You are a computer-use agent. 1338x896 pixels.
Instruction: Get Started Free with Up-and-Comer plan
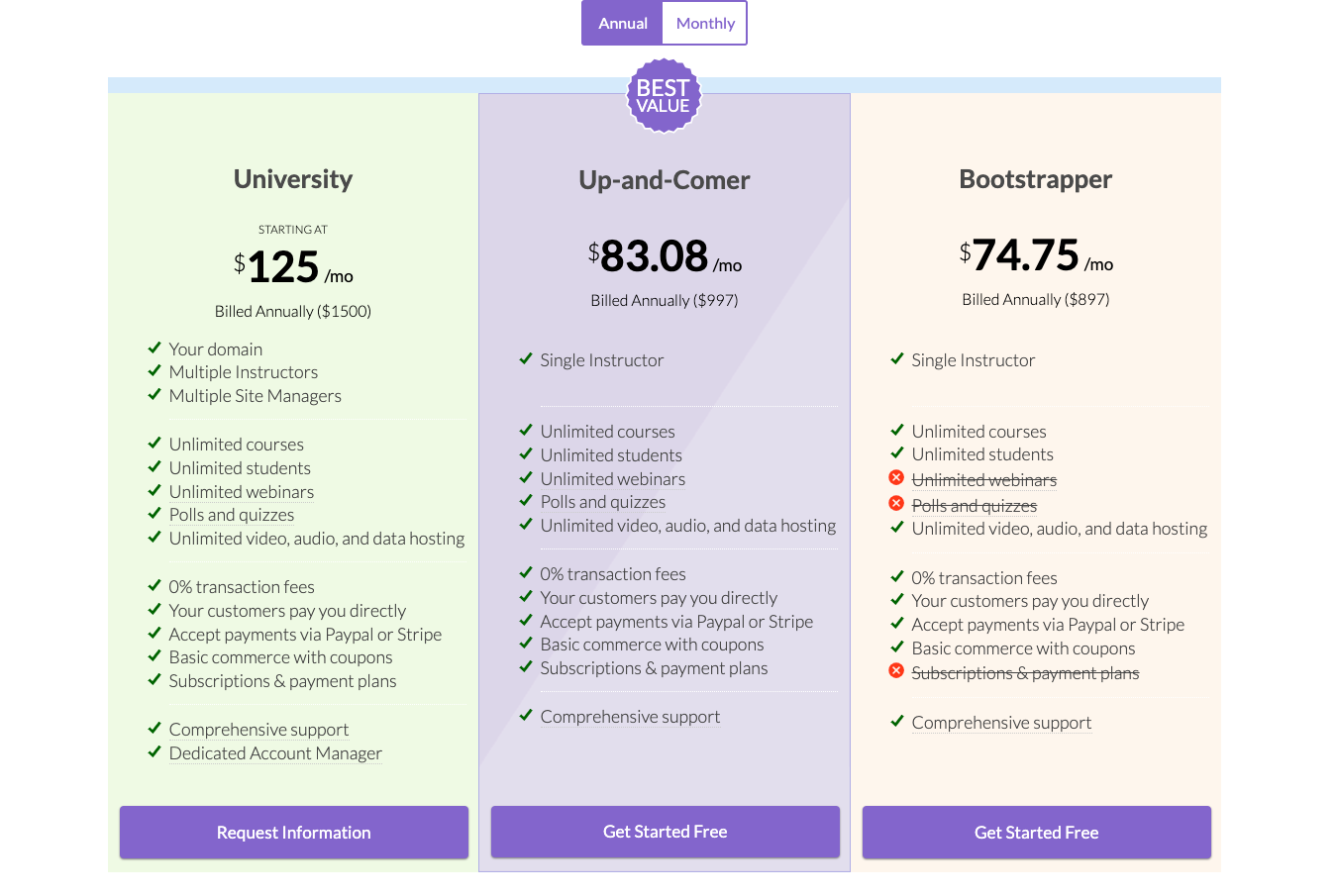pyautogui.click(x=666, y=832)
